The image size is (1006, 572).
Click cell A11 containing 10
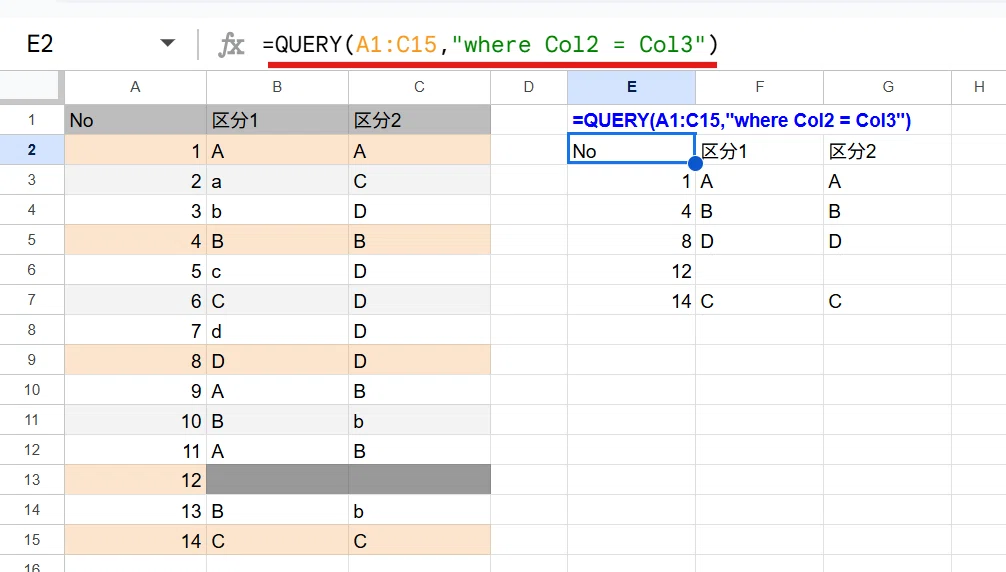(135, 420)
